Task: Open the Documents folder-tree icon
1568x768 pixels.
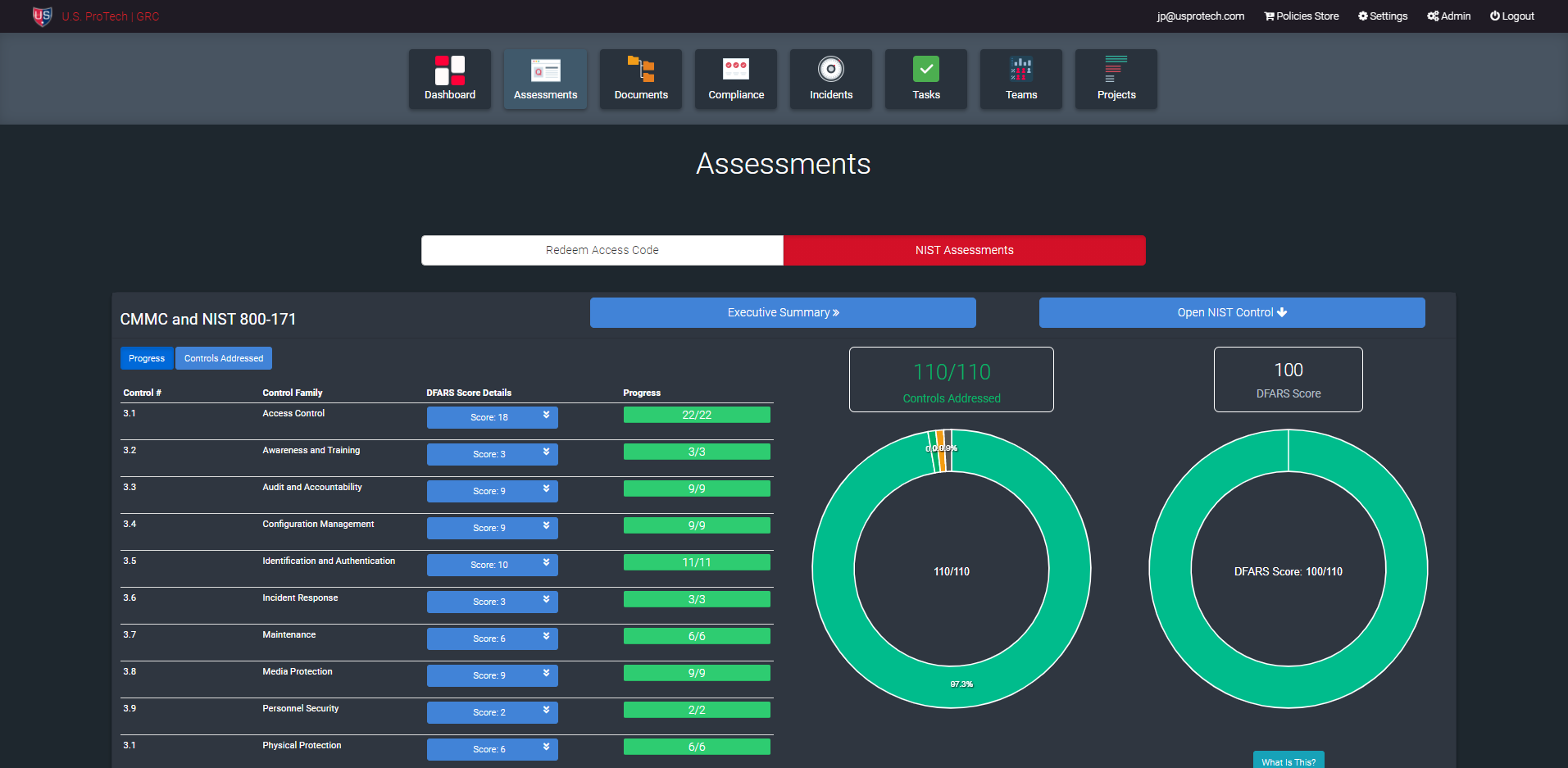Action: [641, 70]
